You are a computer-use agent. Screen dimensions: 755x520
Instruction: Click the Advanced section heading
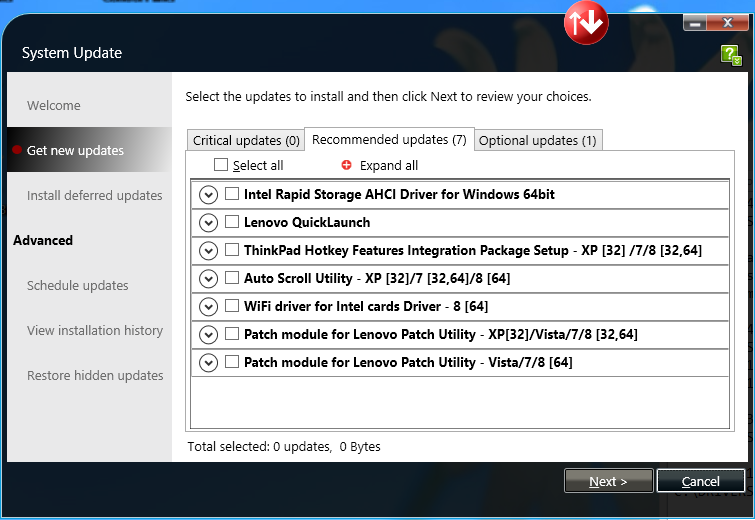click(43, 240)
